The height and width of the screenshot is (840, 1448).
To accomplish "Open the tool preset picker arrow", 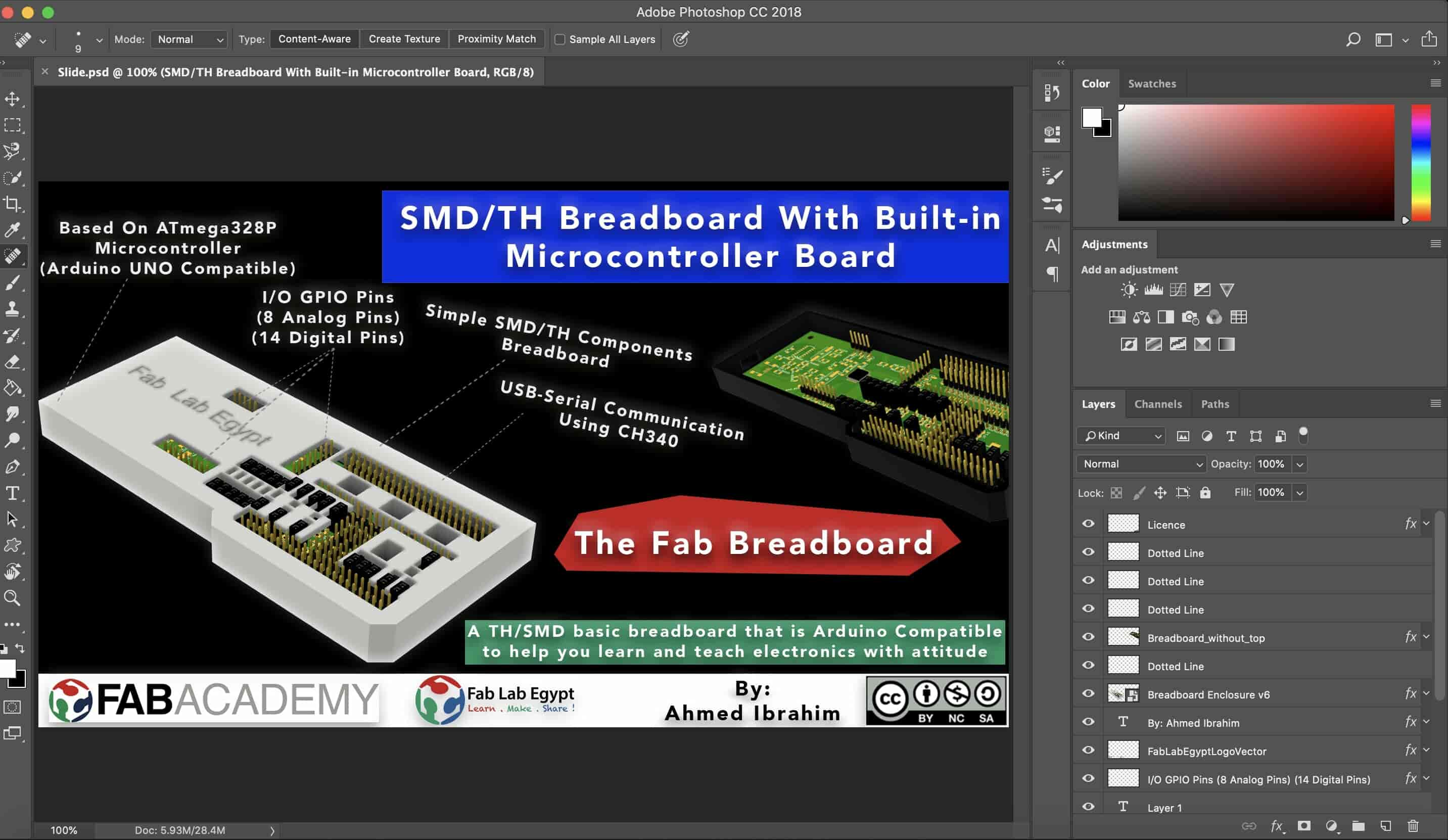I will [42, 40].
